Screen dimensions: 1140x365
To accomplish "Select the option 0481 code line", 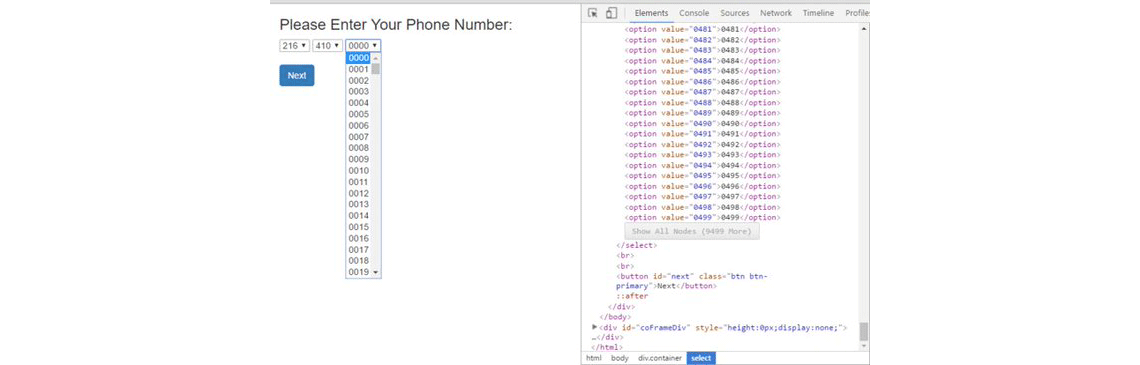I will pos(703,30).
